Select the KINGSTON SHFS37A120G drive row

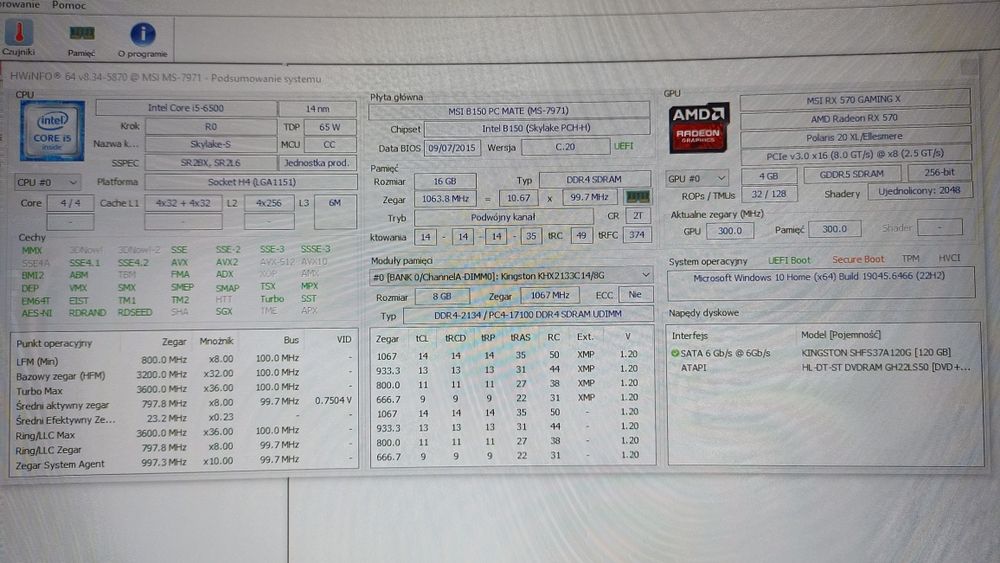(x=821, y=353)
